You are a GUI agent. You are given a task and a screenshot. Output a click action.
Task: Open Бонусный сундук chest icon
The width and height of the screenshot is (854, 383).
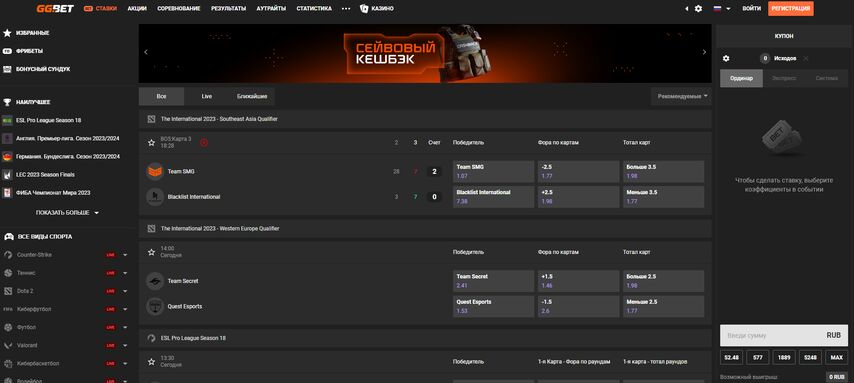(x=7, y=69)
